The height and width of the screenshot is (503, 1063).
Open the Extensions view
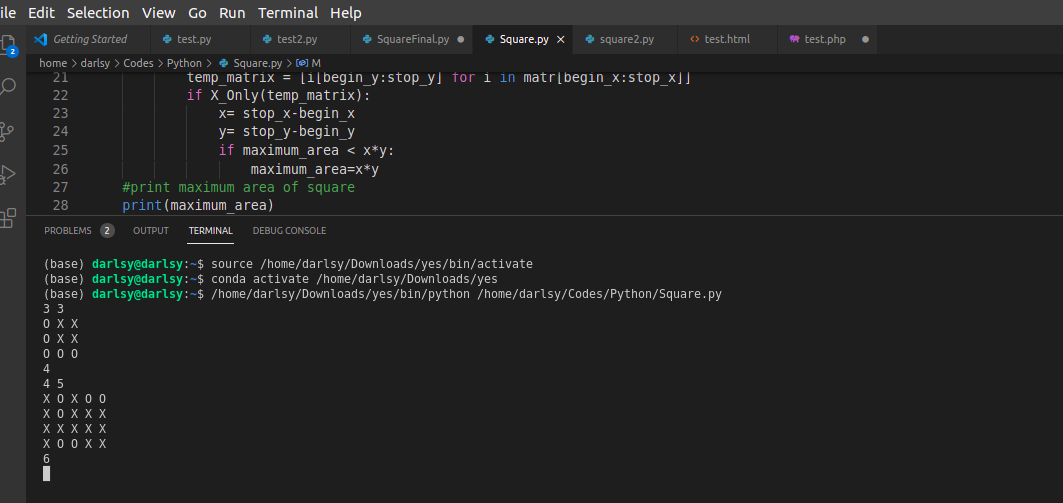coord(9,217)
